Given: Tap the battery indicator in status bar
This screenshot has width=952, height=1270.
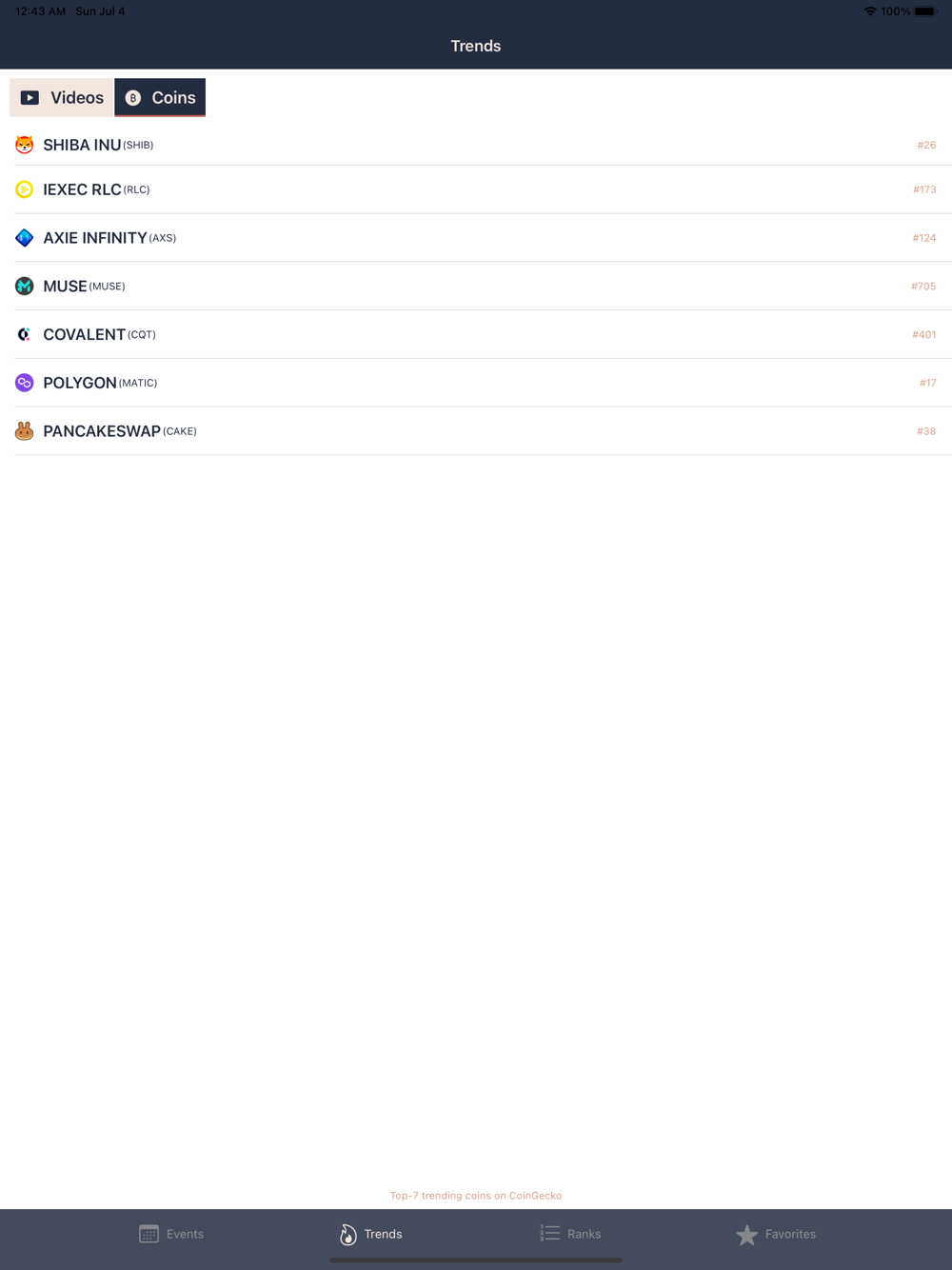Looking at the screenshot, I should 925,11.
